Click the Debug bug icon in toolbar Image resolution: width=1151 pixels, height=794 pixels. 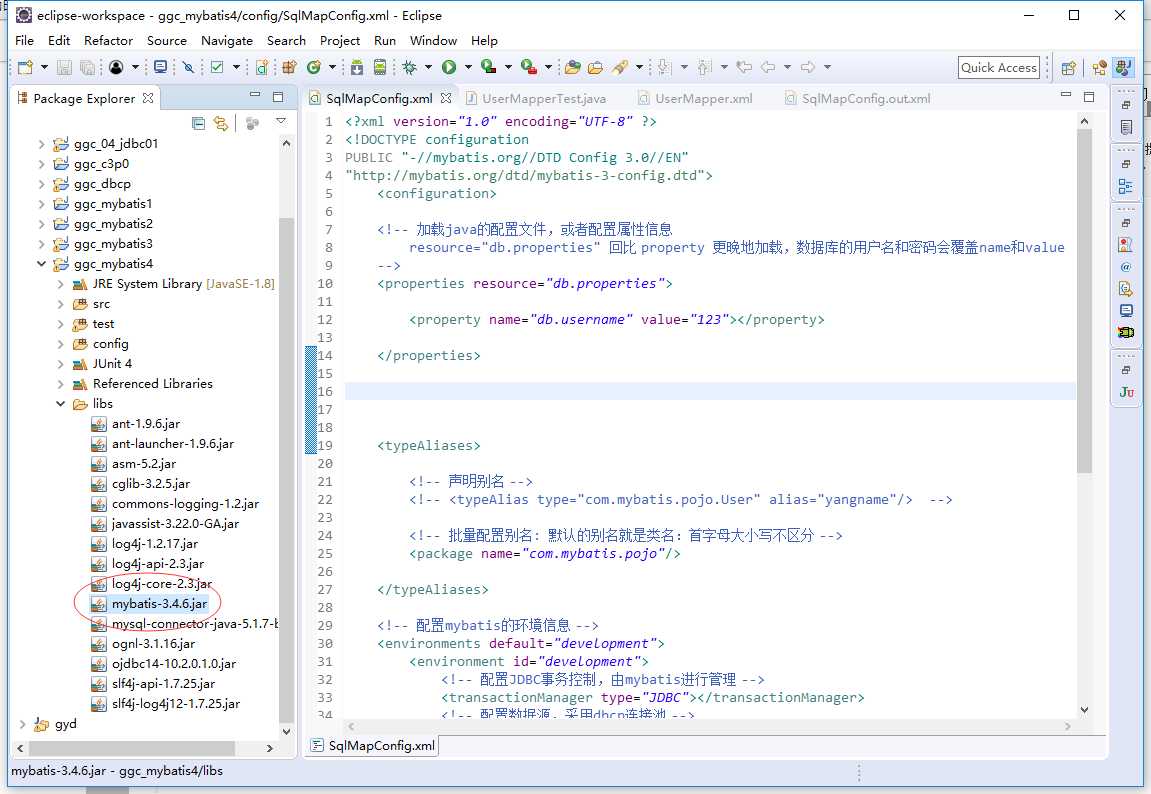click(410, 68)
